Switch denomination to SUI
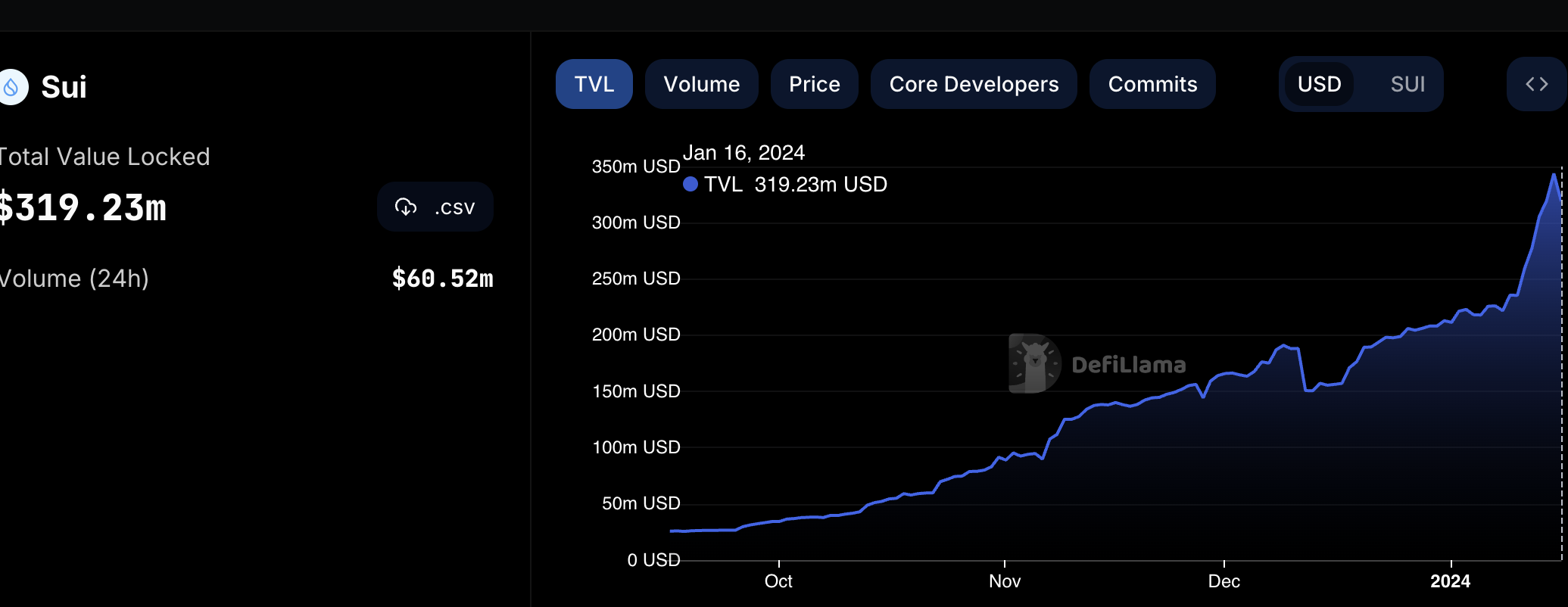The image size is (1568, 607). 1407,84
